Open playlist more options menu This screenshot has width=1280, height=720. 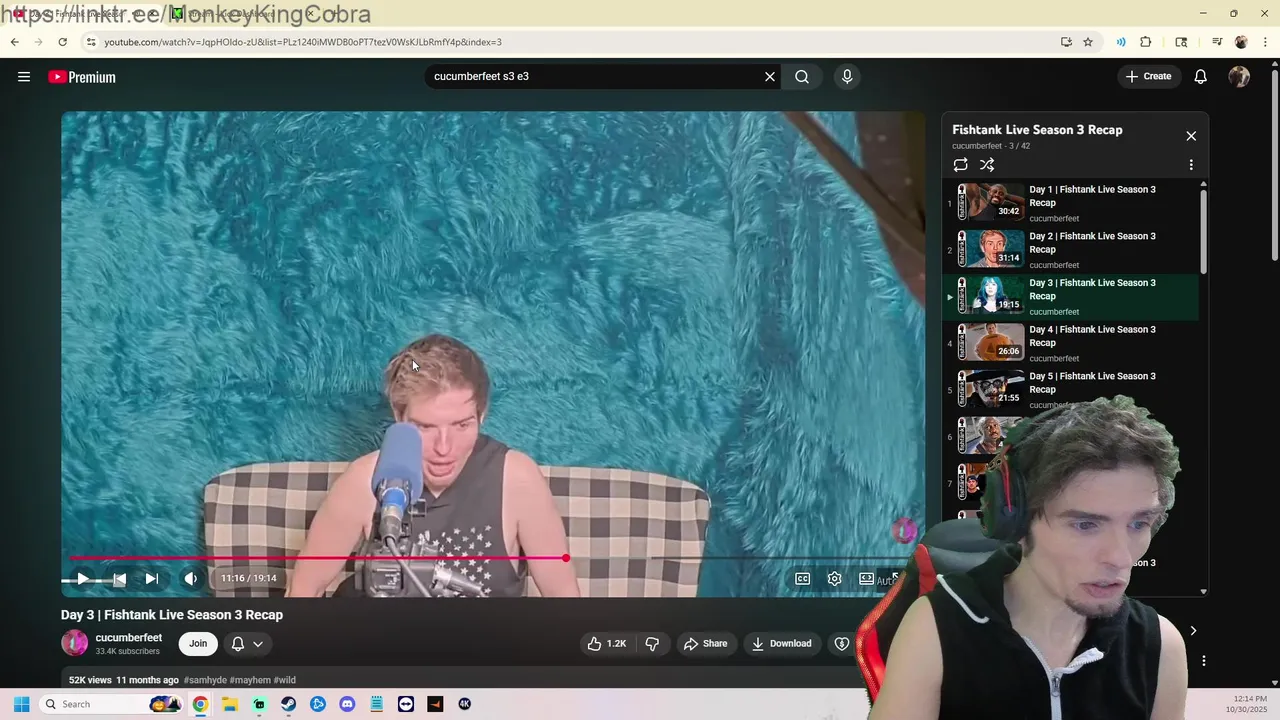point(1191,165)
